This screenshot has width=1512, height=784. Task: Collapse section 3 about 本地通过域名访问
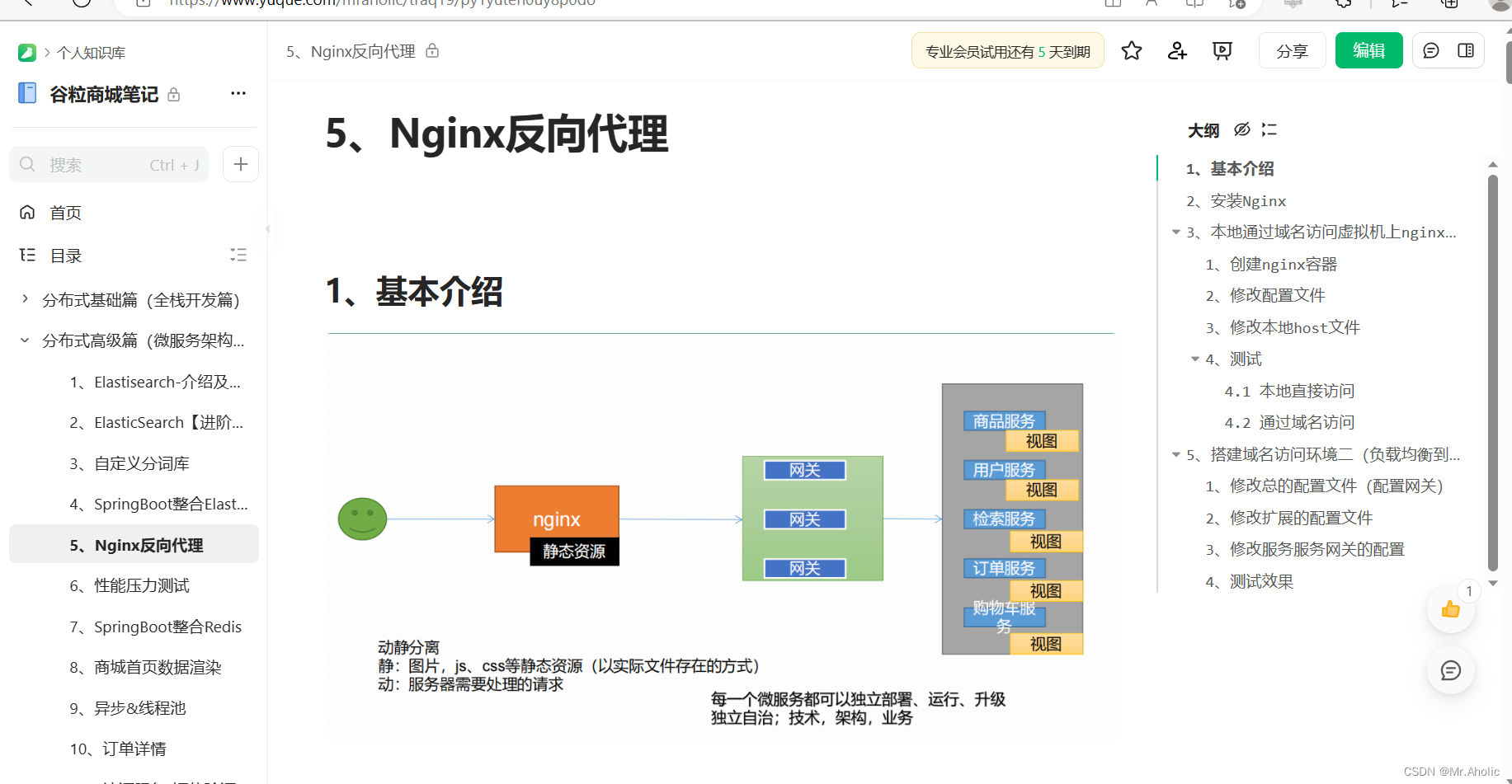coord(1175,232)
